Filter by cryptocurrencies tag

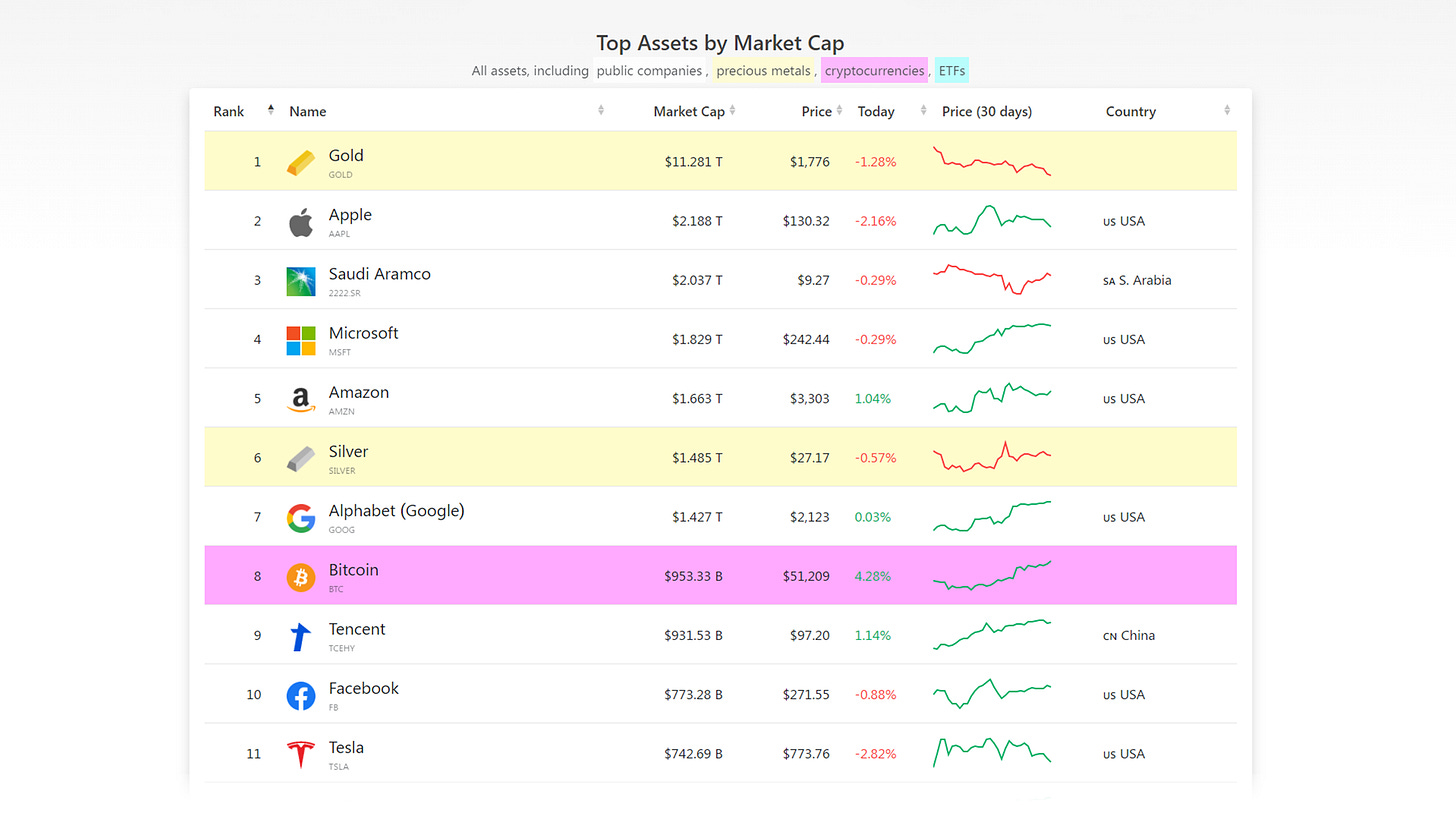click(874, 71)
